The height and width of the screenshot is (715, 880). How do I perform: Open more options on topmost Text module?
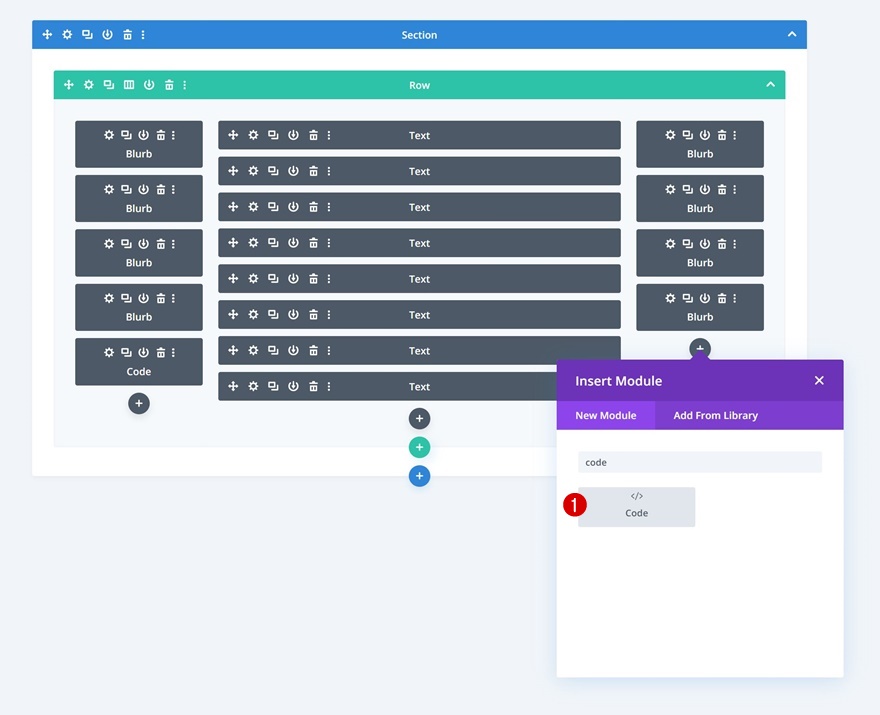(x=329, y=135)
